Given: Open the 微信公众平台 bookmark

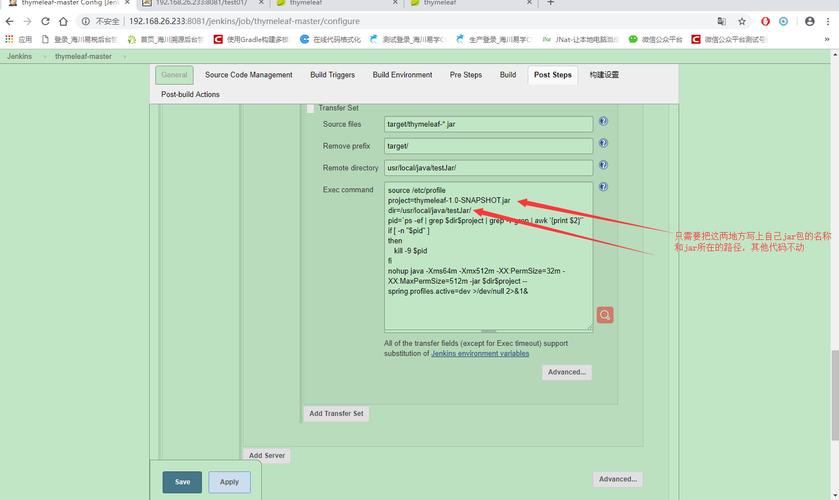Looking at the screenshot, I should tap(655, 40).
